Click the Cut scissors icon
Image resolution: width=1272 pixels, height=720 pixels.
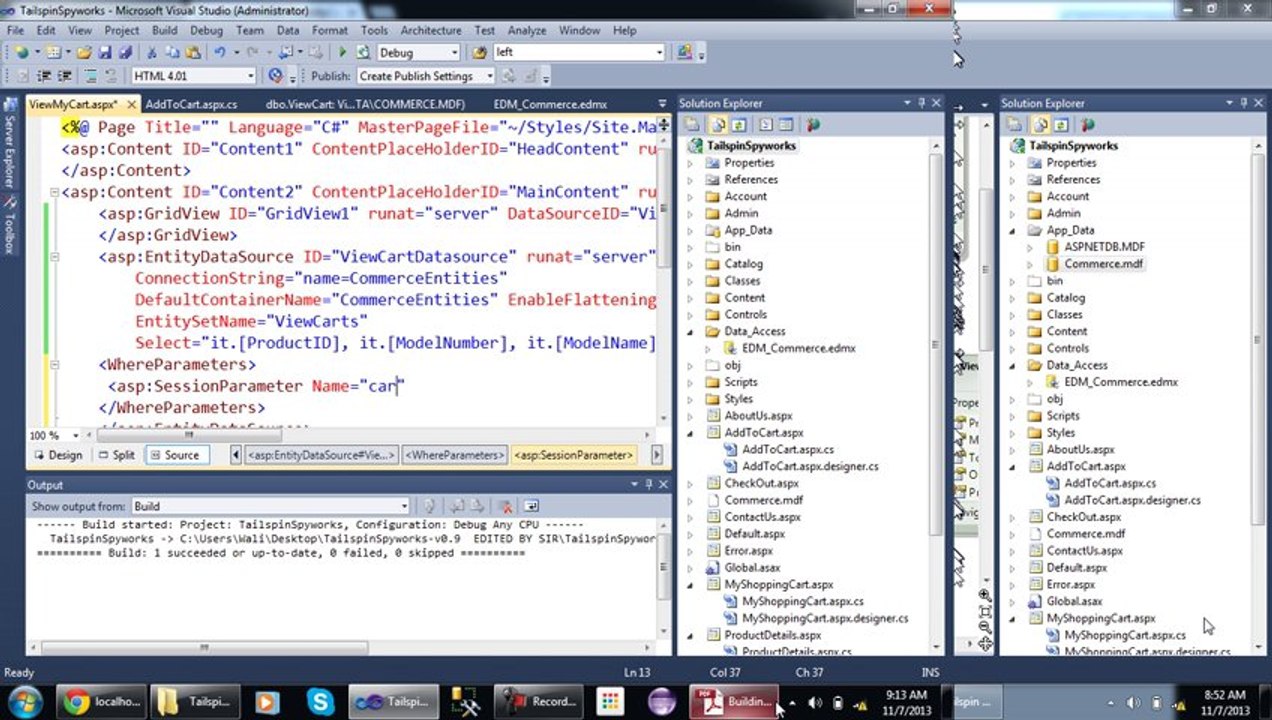pos(152,52)
